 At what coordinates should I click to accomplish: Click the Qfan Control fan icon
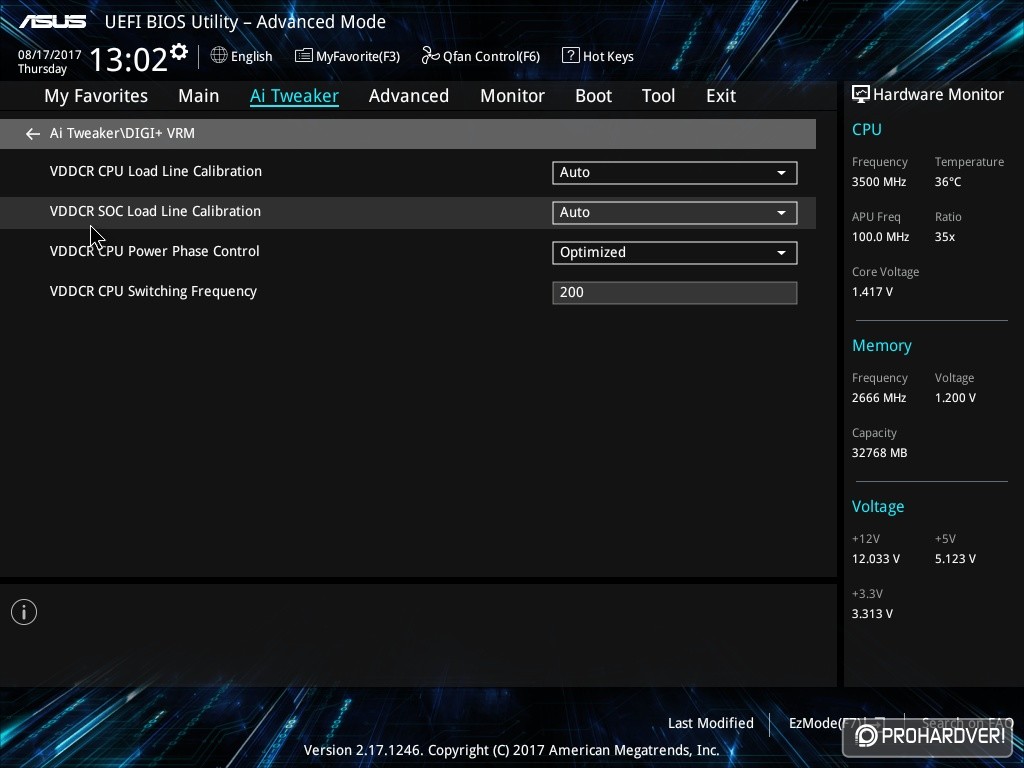(430, 56)
